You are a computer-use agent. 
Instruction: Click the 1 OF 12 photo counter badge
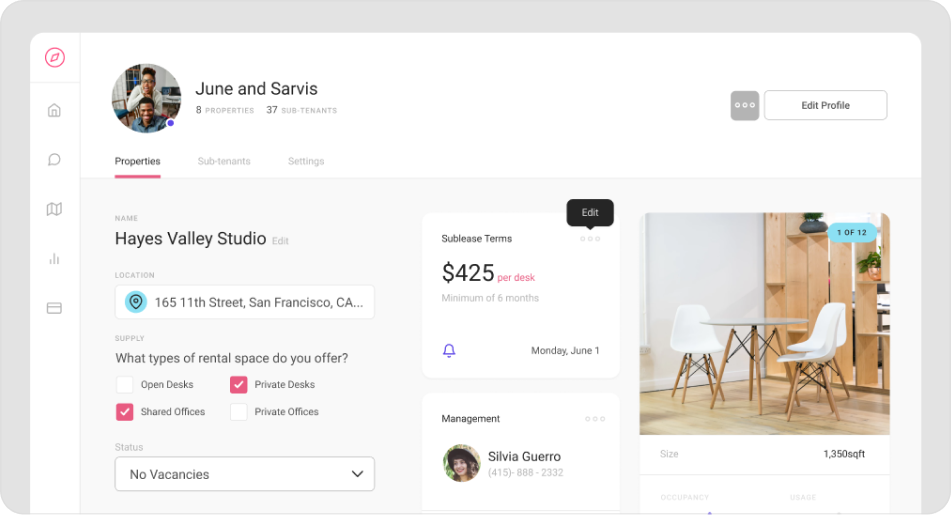[x=852, y=232]
